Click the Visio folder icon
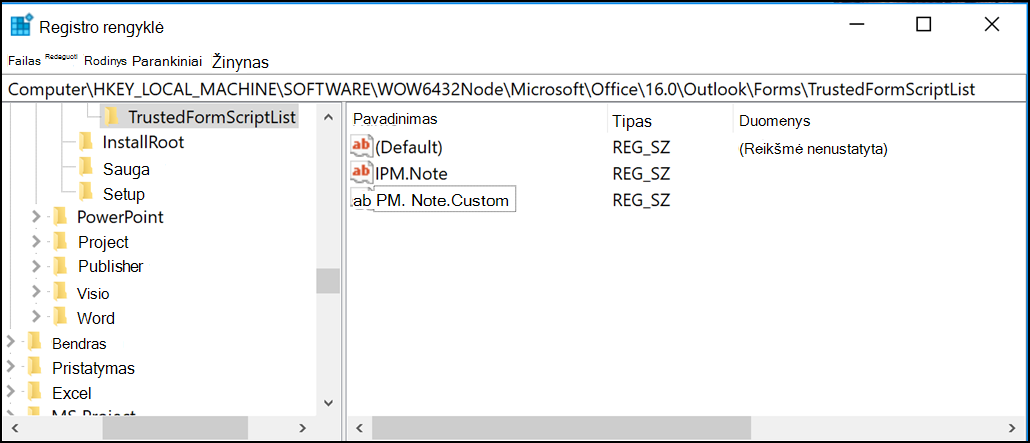 (x=60, y=293)
